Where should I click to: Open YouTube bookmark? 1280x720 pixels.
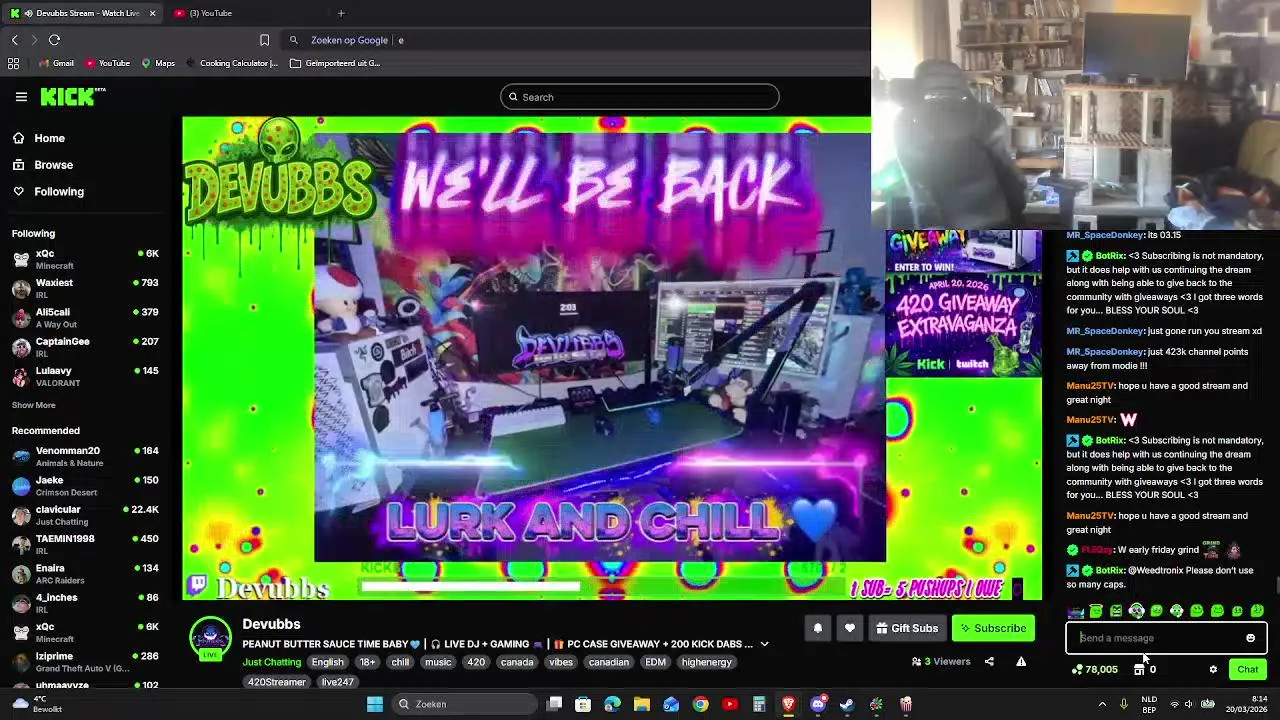coord(107,63)
